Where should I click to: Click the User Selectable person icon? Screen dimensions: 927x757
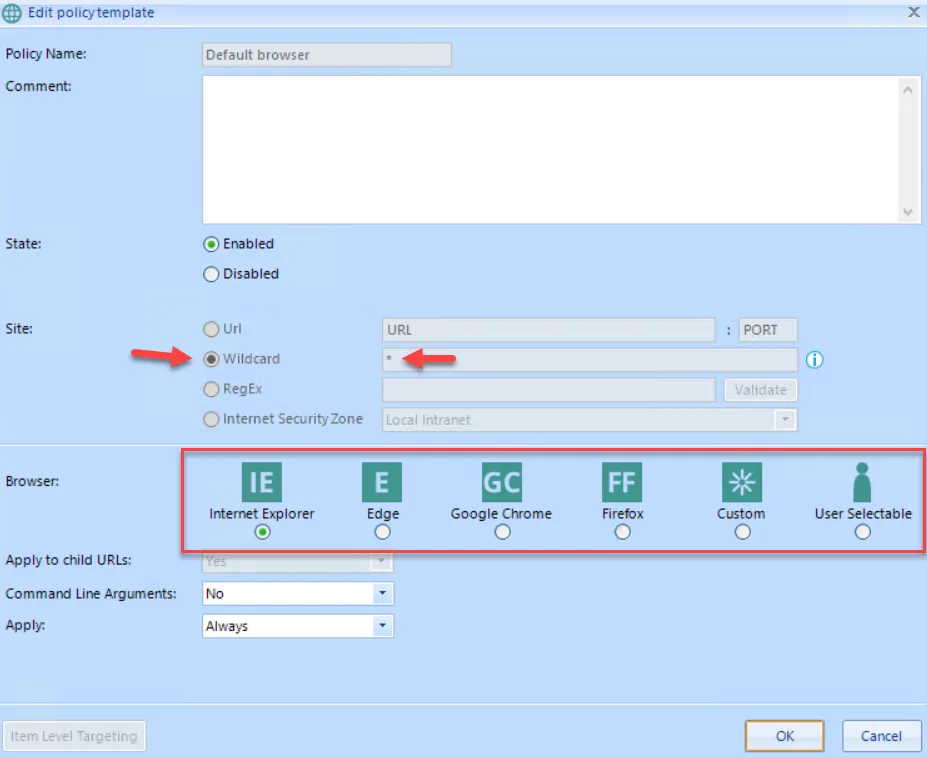(862, 482)
